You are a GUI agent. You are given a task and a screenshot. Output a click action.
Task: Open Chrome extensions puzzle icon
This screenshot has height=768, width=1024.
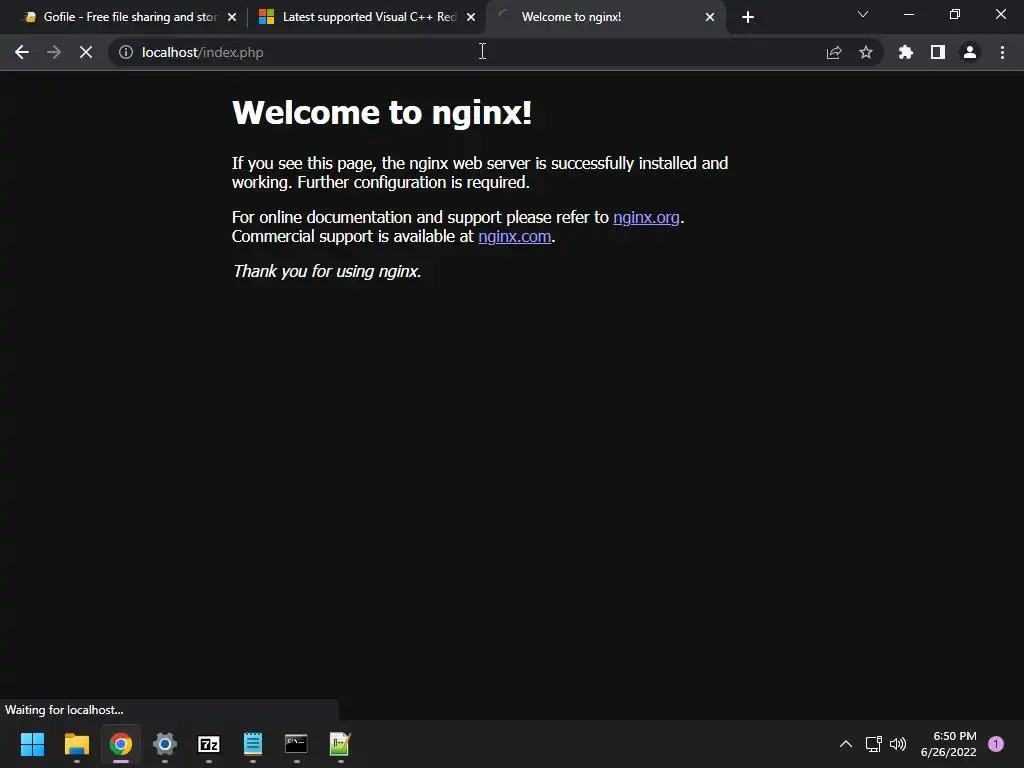click(905, 52)
